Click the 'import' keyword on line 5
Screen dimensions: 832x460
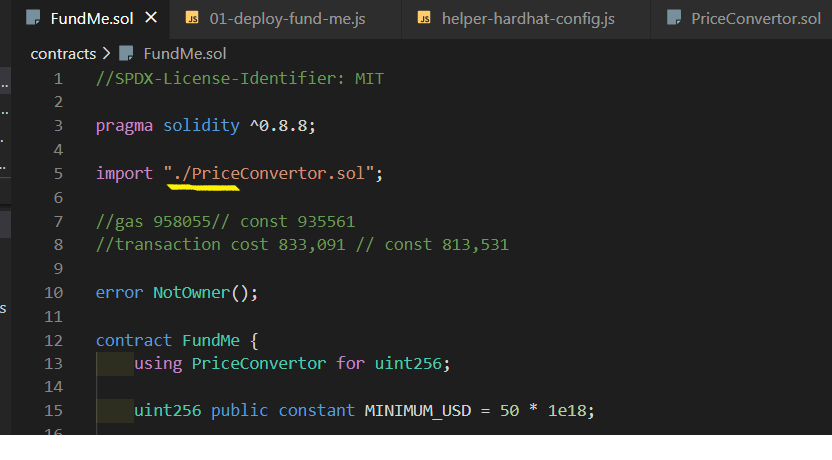coord(124,173)
